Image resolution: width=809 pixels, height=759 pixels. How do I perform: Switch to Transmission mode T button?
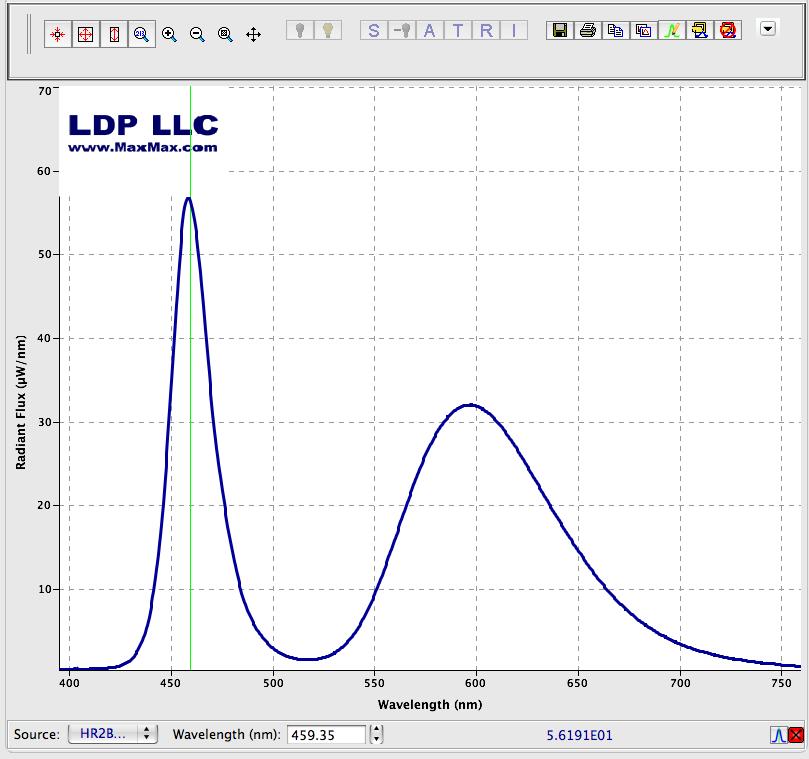[x=458, y=30]
